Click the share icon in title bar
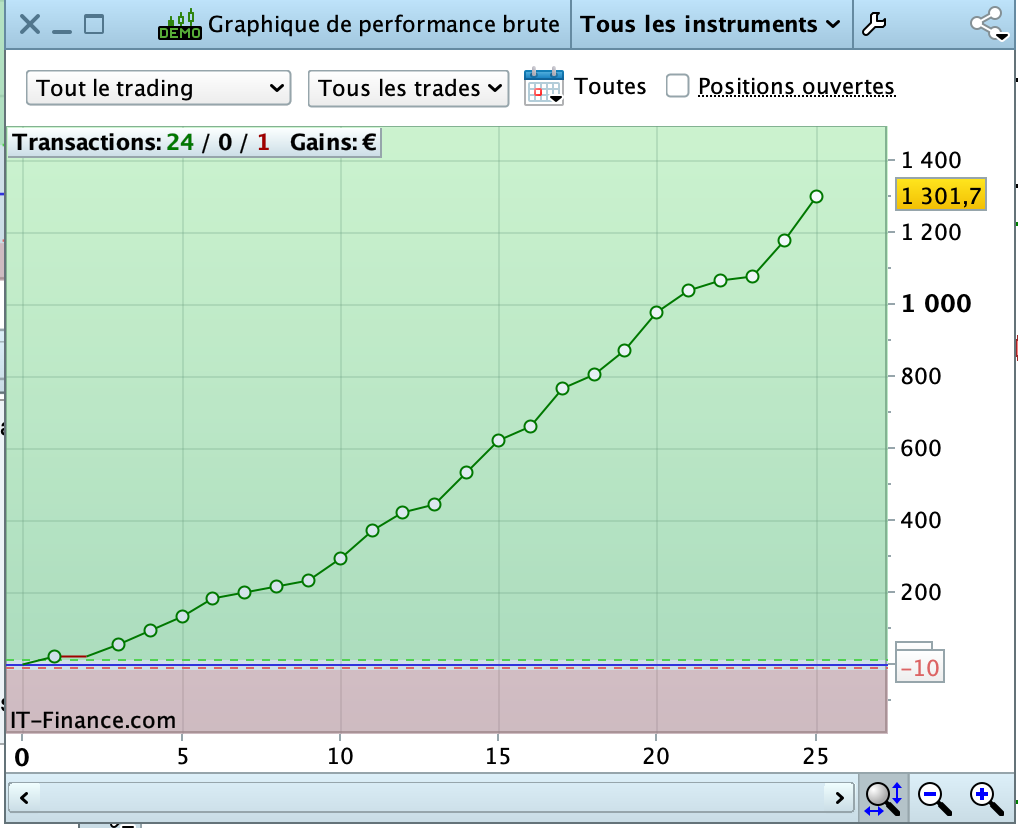Image resolution: width=1018 pixels, height=828 pixels. [x=989, y=24]
